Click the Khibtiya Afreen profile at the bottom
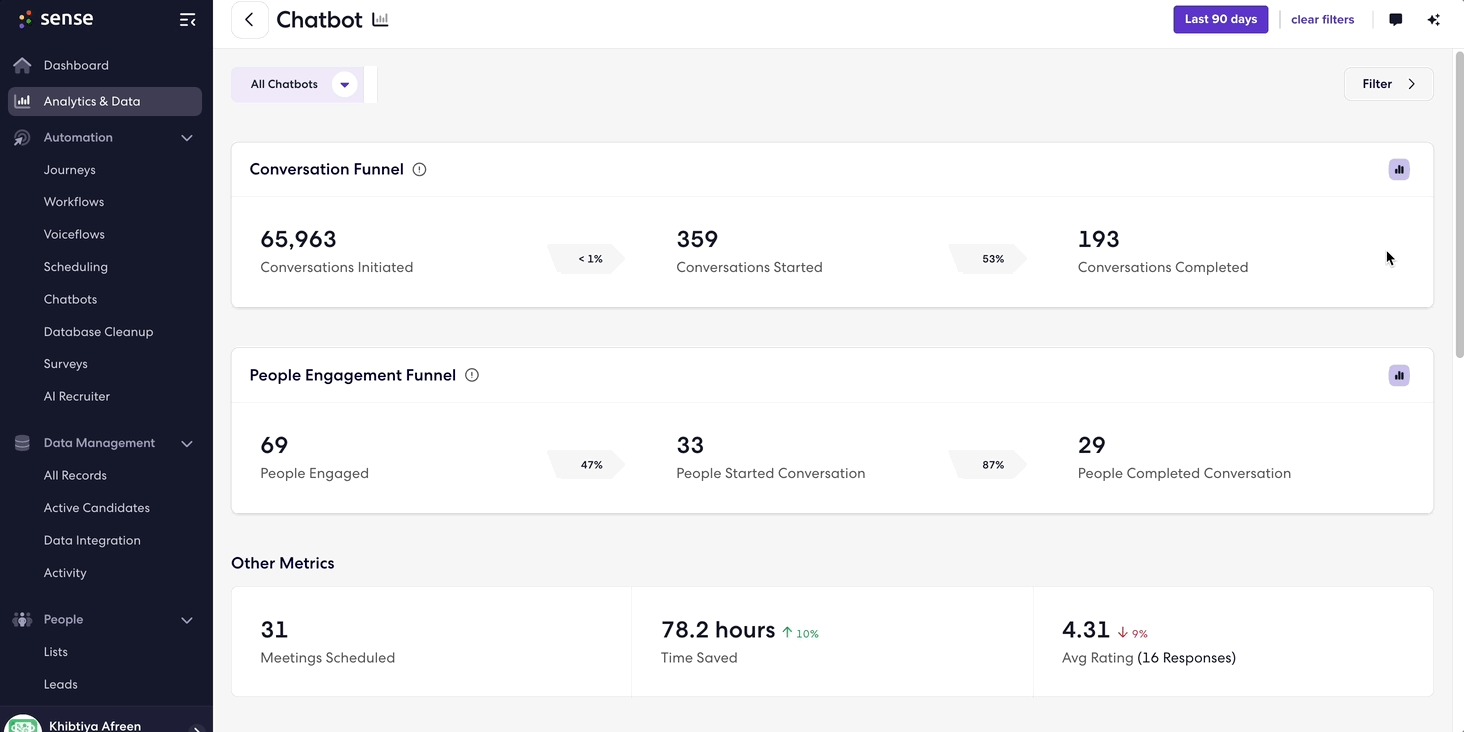This screenshot has height=732, width=1464. coord(94,724)
